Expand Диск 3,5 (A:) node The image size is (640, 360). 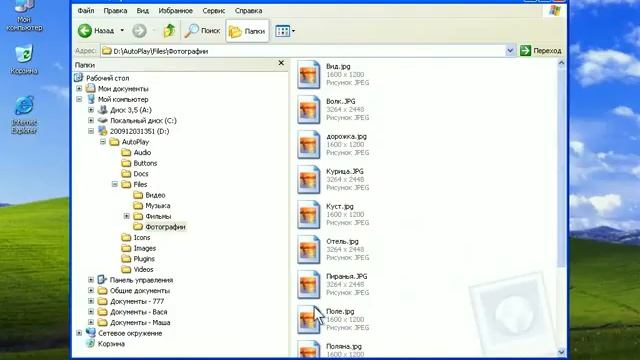[x=91, y=110]
